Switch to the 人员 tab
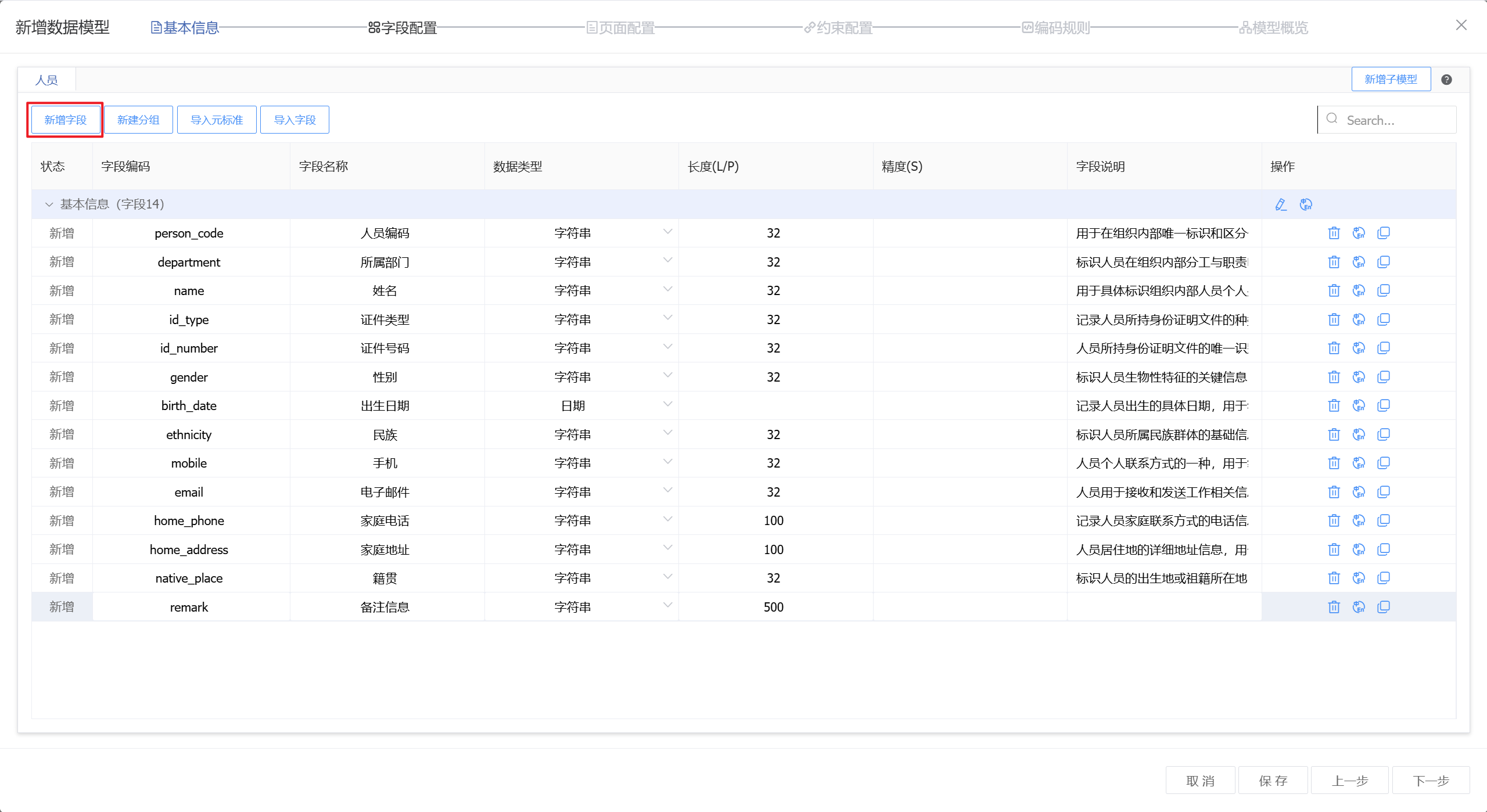The width and height of the screenshot is (1487, 812). point(46,80)
